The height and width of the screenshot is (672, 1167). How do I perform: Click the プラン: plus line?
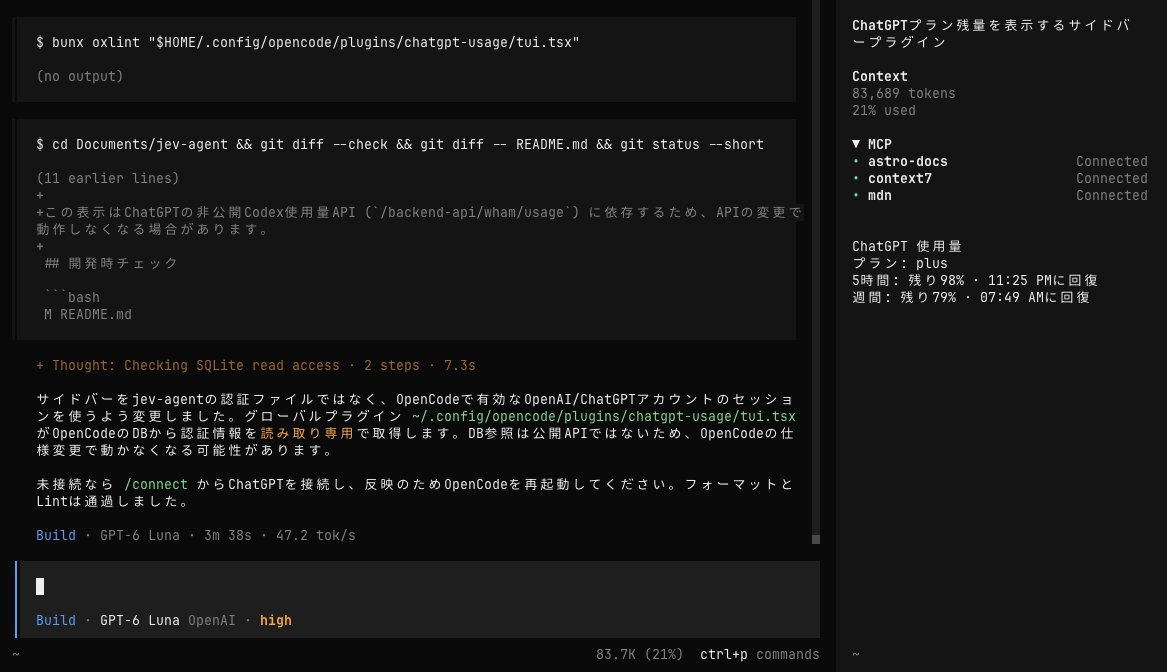(900, 263)
